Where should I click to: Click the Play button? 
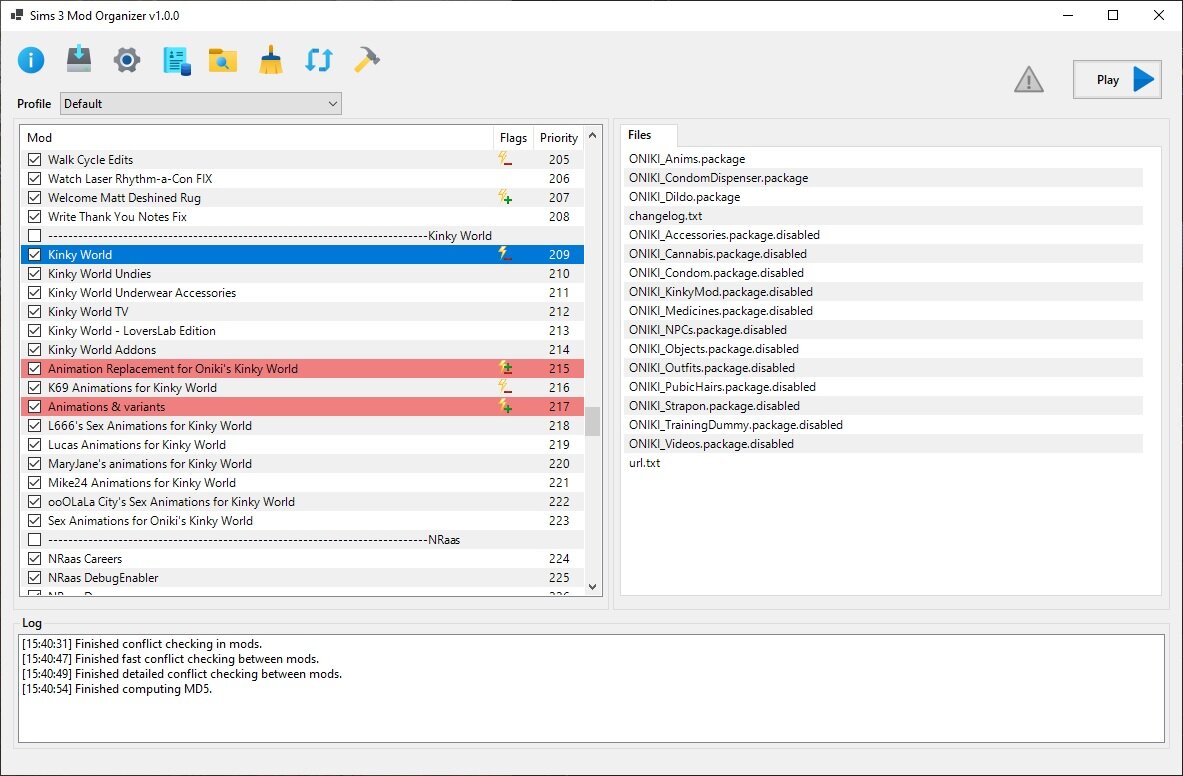(x=1117, y=79)
